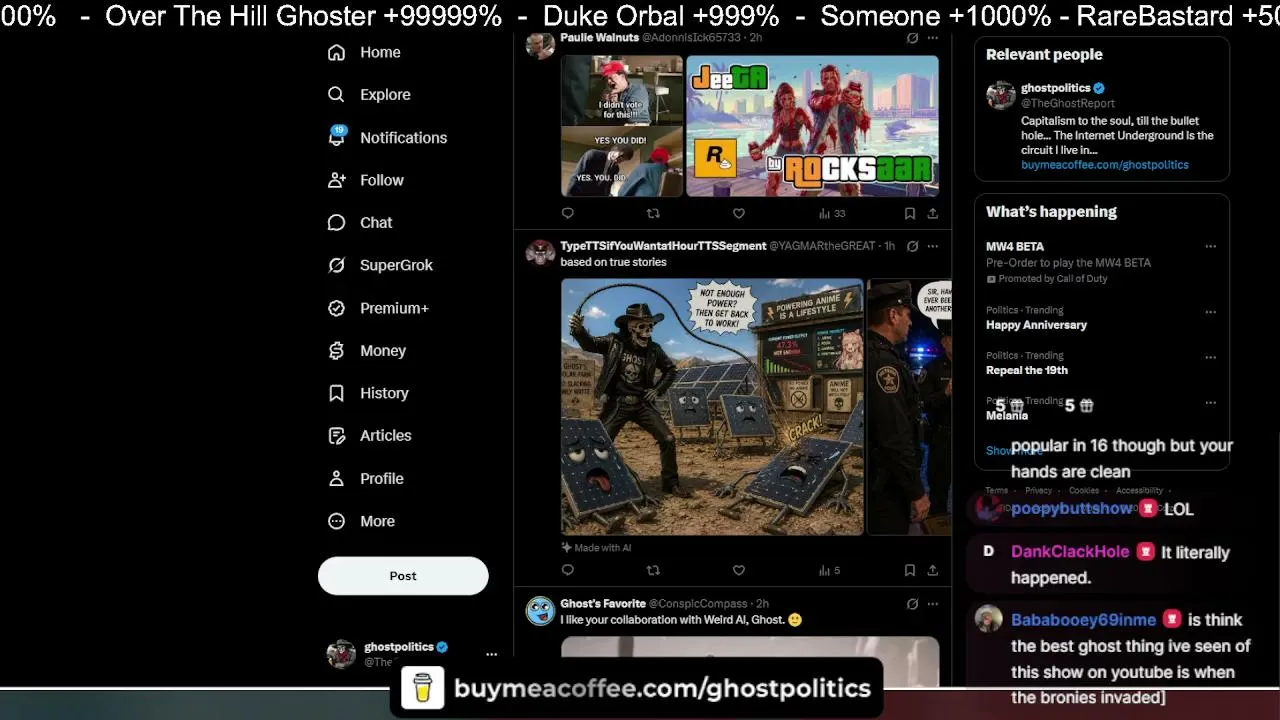1280x720 pixels.
Task: Click ghostpolitics avatar in Relevant people
Action: click(x=1001, y=95)
